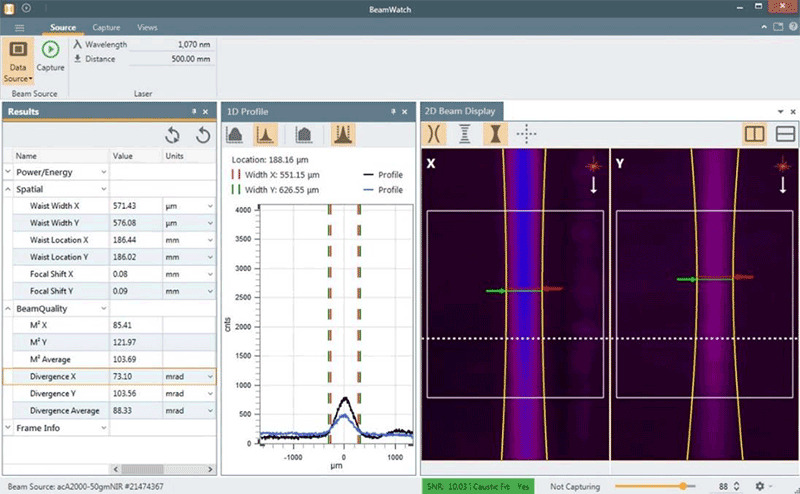This screenshot has height=494, width=800.
Task: Toggle the filled beam waist display icon
Action: point(494,133)
